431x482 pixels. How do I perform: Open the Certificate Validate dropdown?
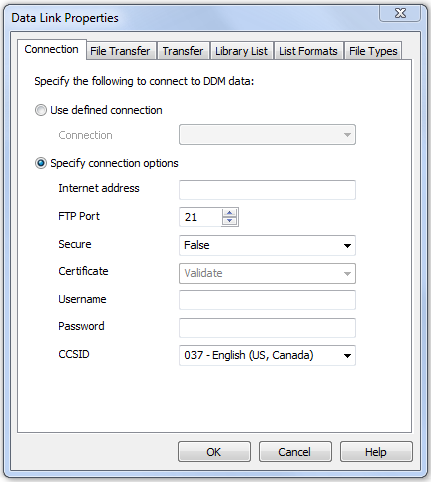point(267,273)
